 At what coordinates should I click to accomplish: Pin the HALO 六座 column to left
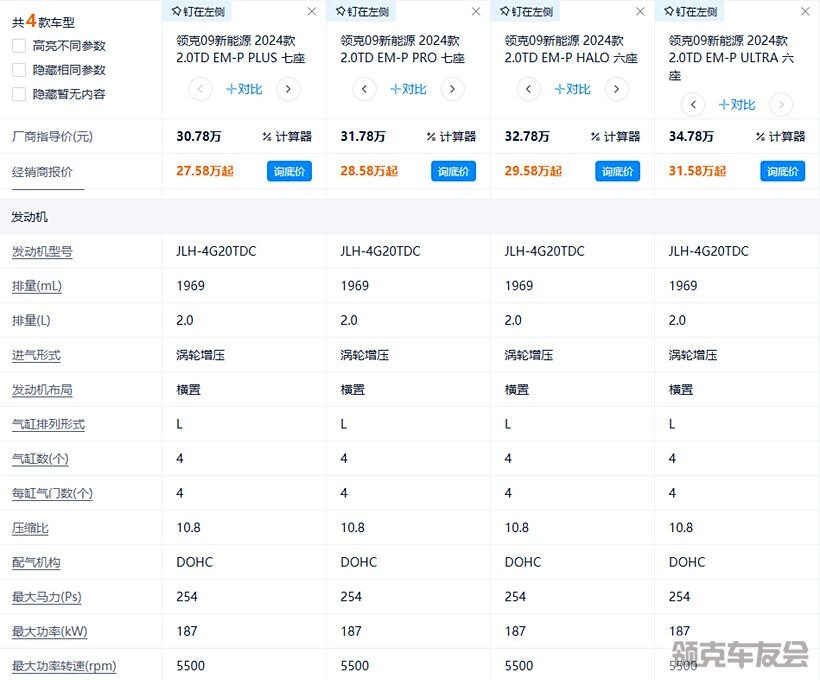tap(527, 12)
